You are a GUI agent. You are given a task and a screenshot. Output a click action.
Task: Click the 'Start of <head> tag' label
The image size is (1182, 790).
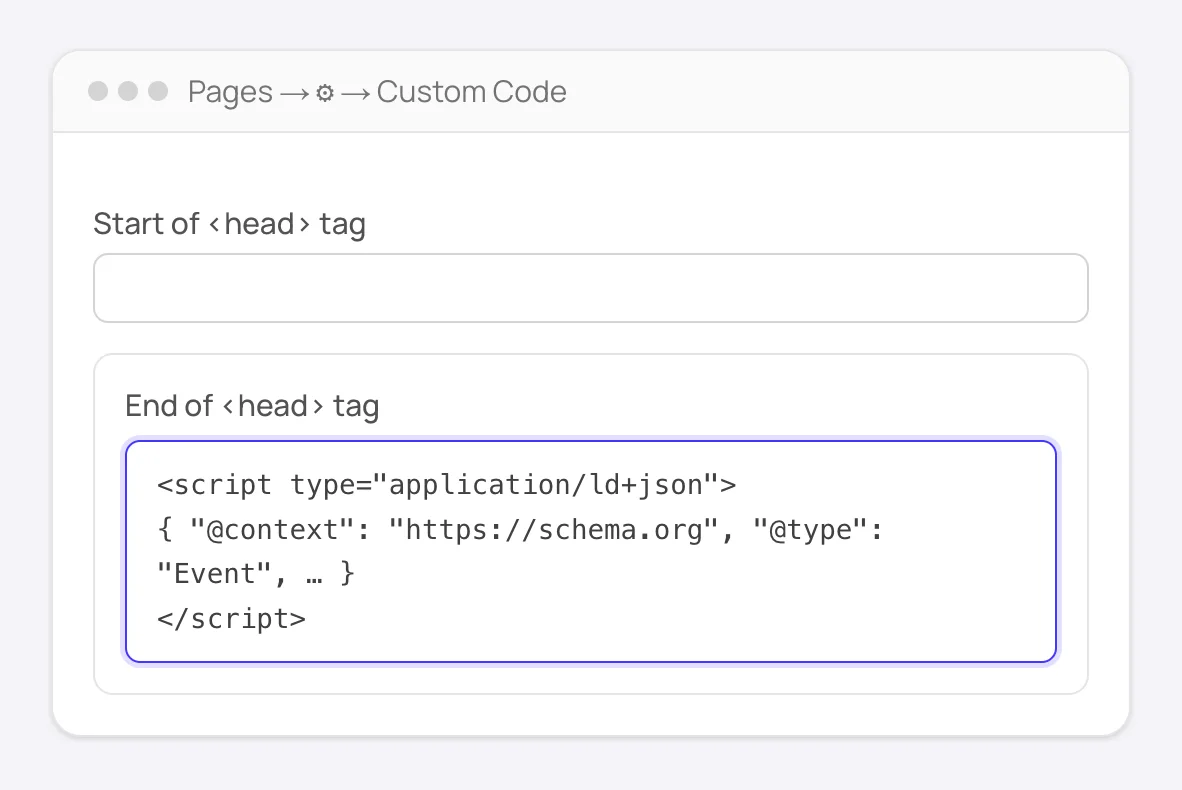(x=229, y=224)
